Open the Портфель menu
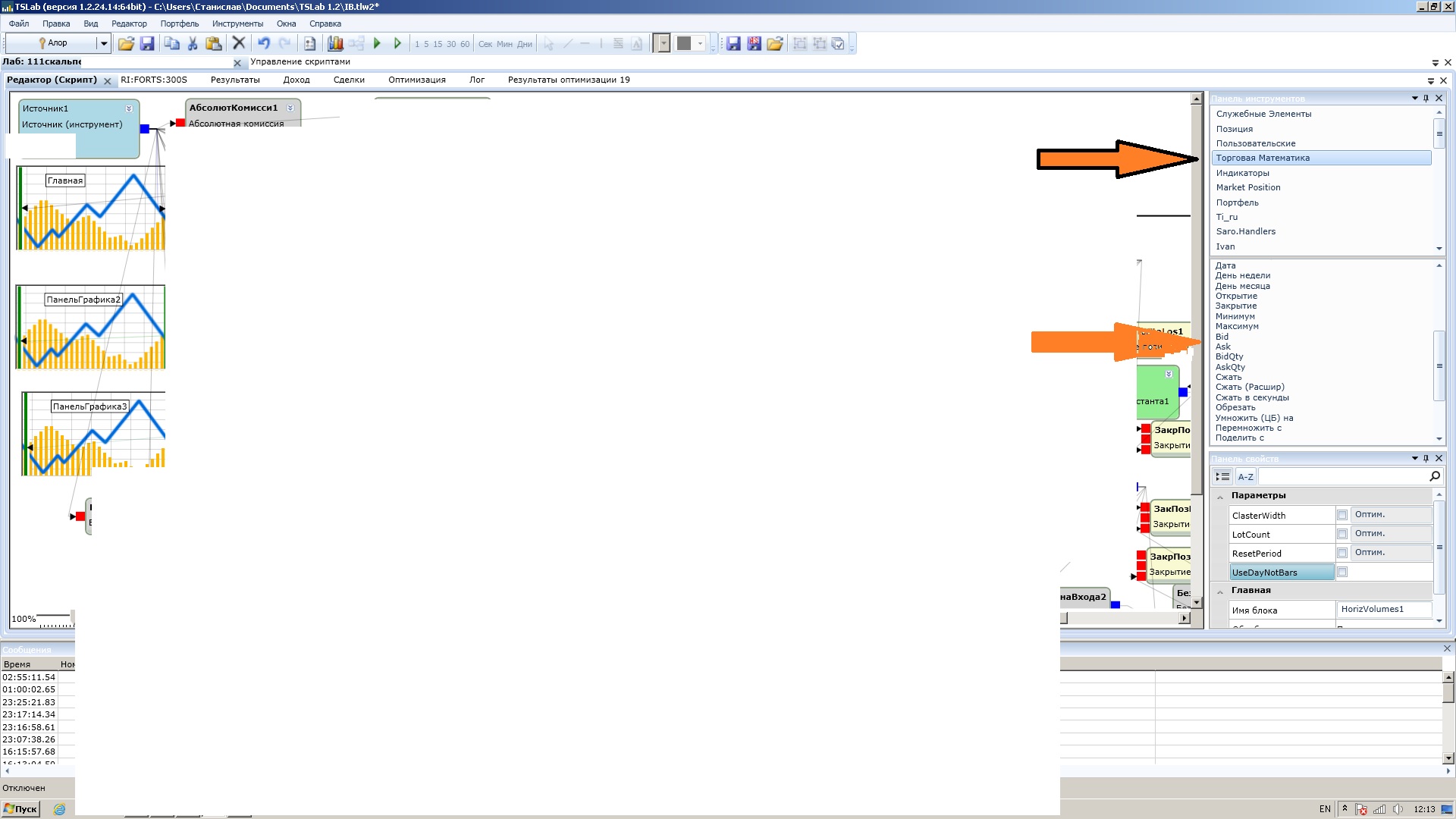This screenshot has width=1456, height=819. (179, 24)
